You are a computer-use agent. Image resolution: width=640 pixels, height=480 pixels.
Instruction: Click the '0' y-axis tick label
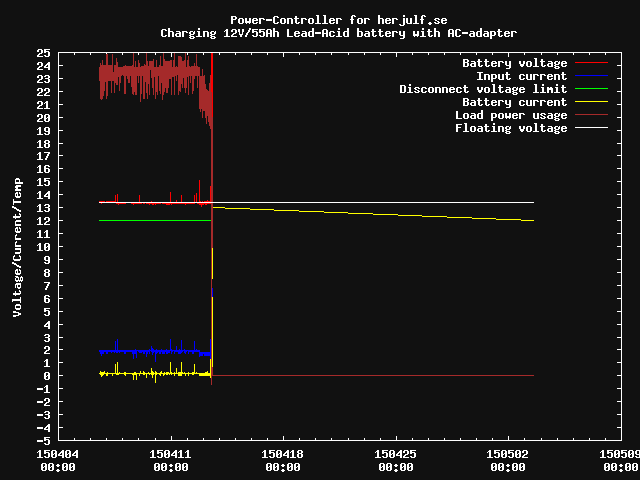(46, 376)
